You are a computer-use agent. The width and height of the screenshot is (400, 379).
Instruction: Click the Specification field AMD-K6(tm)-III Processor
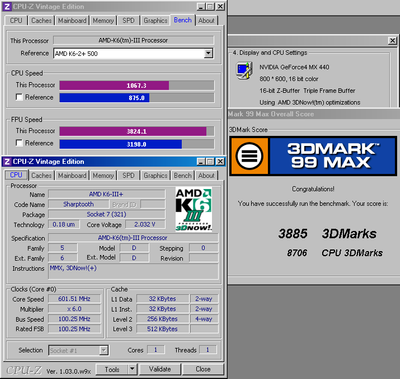coord(133,238)
